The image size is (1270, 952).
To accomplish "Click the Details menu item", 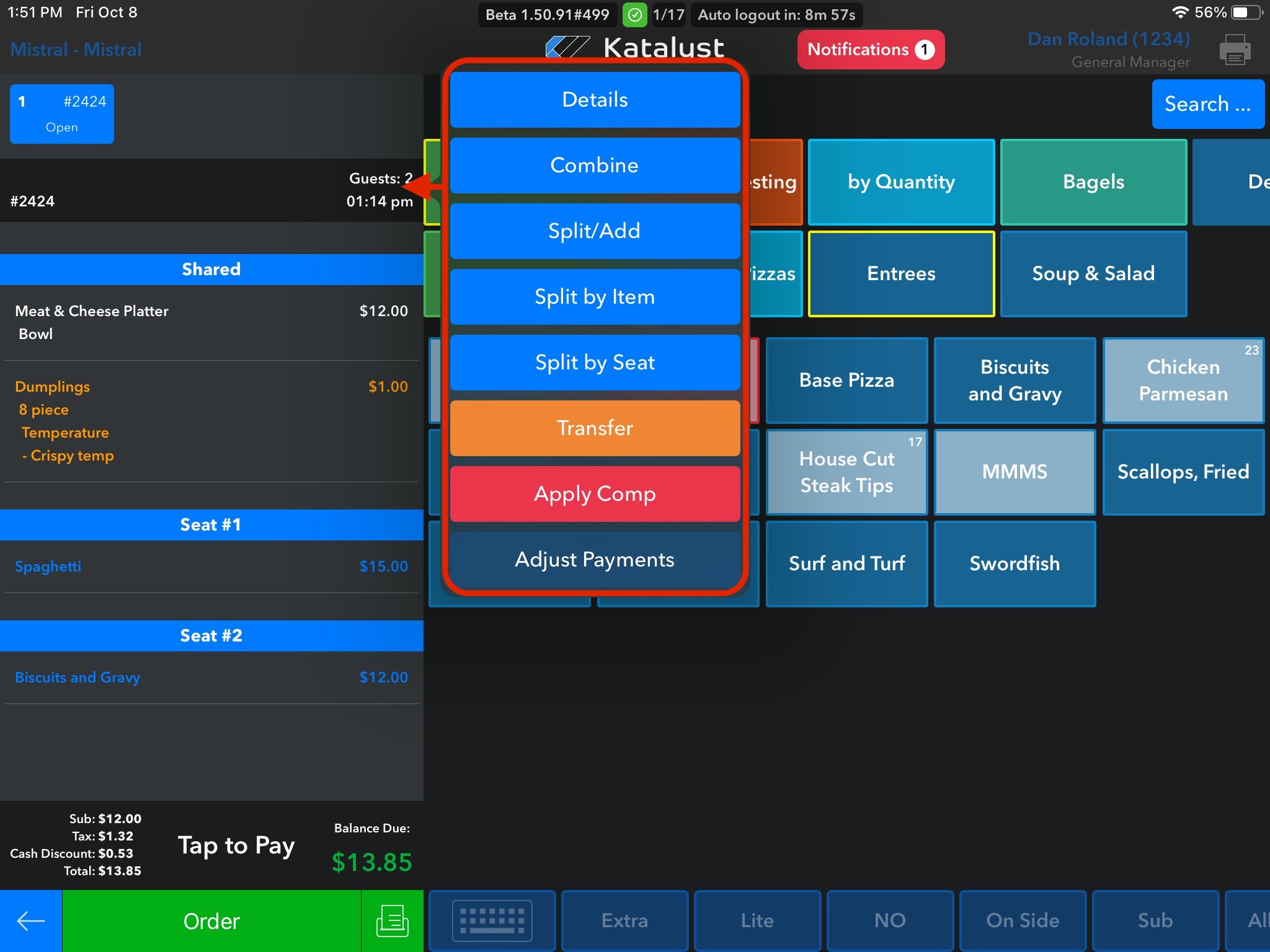I will (x=595, y=100).
